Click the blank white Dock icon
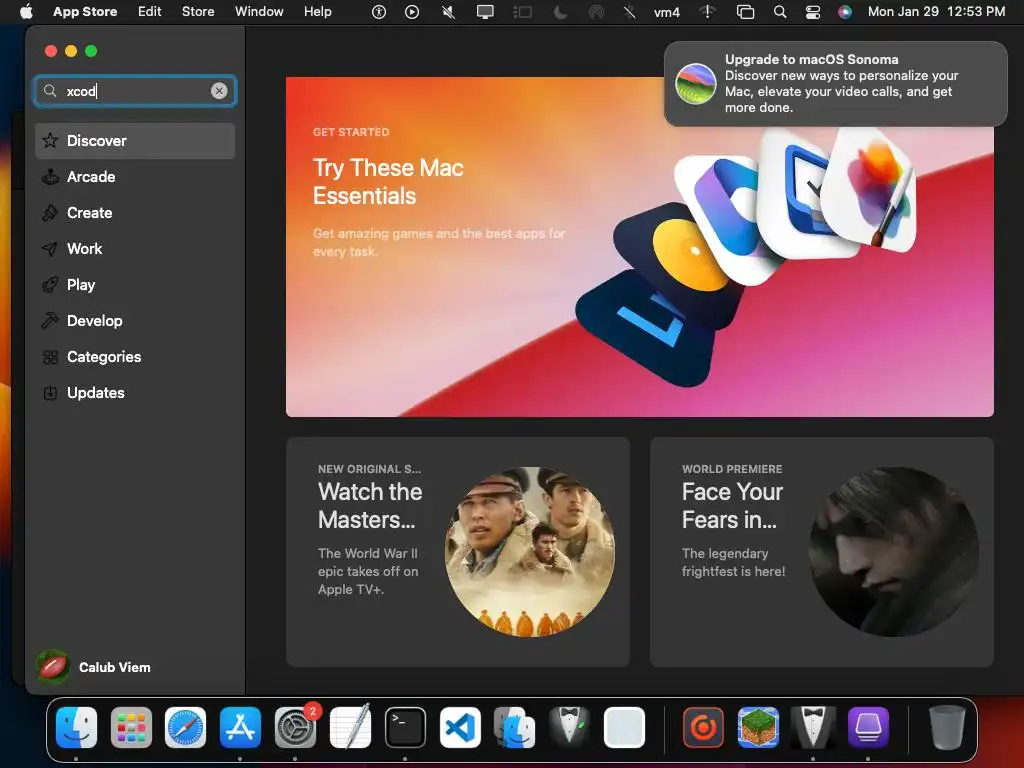 (624, 728)
